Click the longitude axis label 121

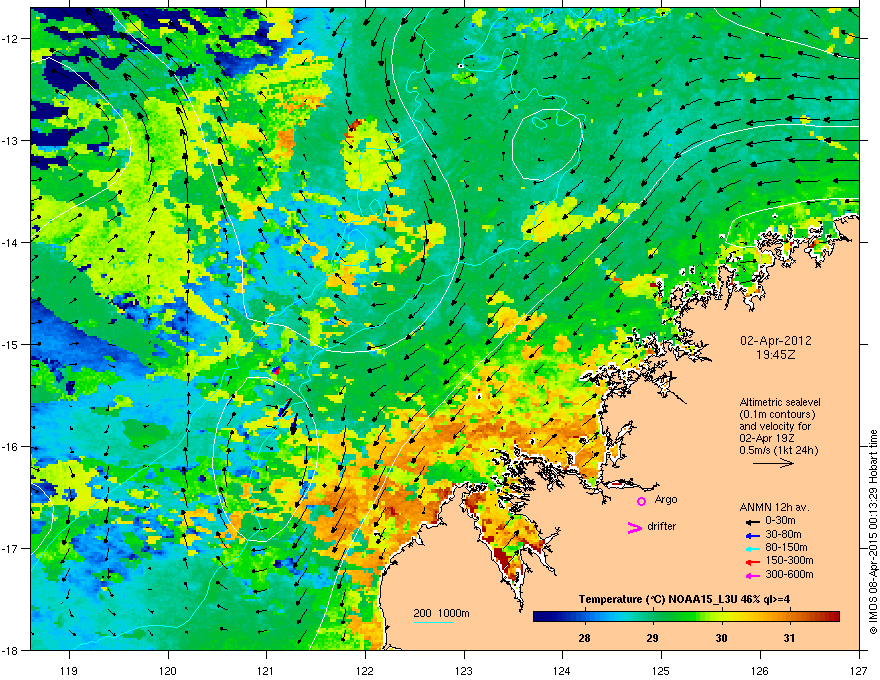[x=266, y=671]
